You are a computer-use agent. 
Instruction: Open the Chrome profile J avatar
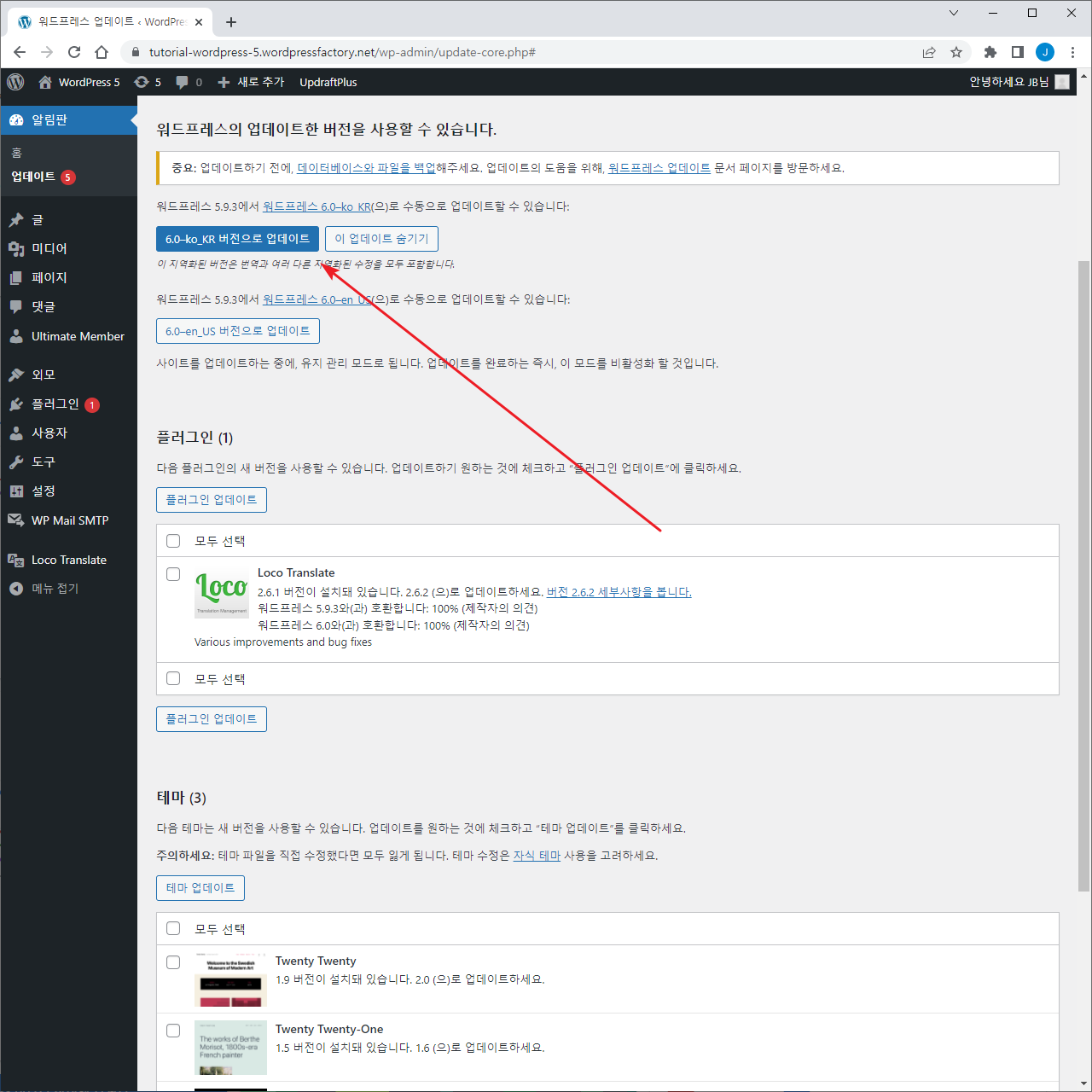click(x=1045, y=52)
